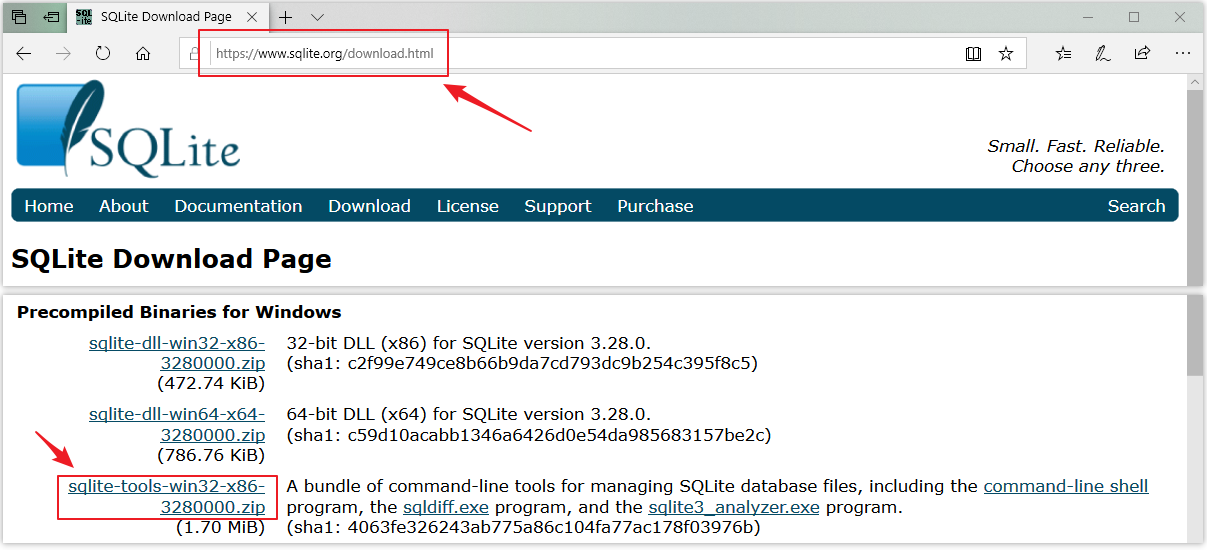Refresh the page
This screenshot has width=1207, height=550.
pos(103,54)
